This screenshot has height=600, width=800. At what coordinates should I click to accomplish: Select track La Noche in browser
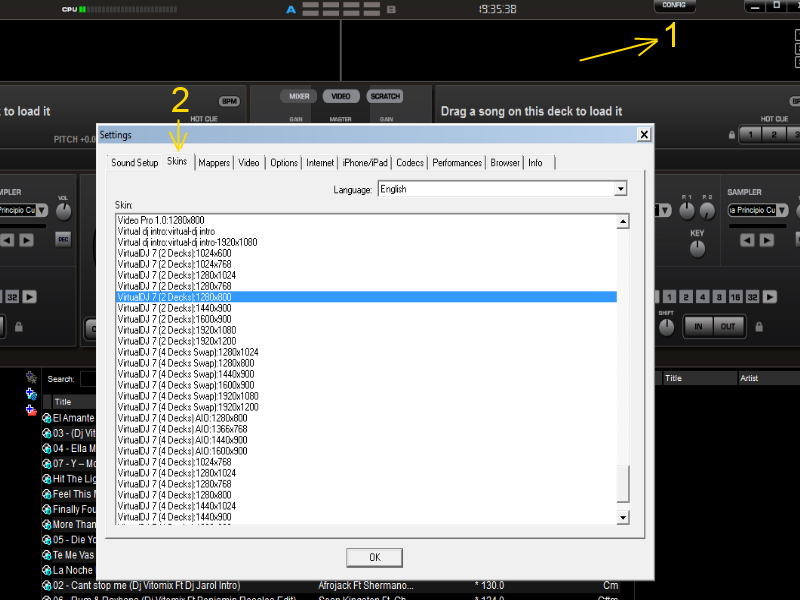pos(69,570)
